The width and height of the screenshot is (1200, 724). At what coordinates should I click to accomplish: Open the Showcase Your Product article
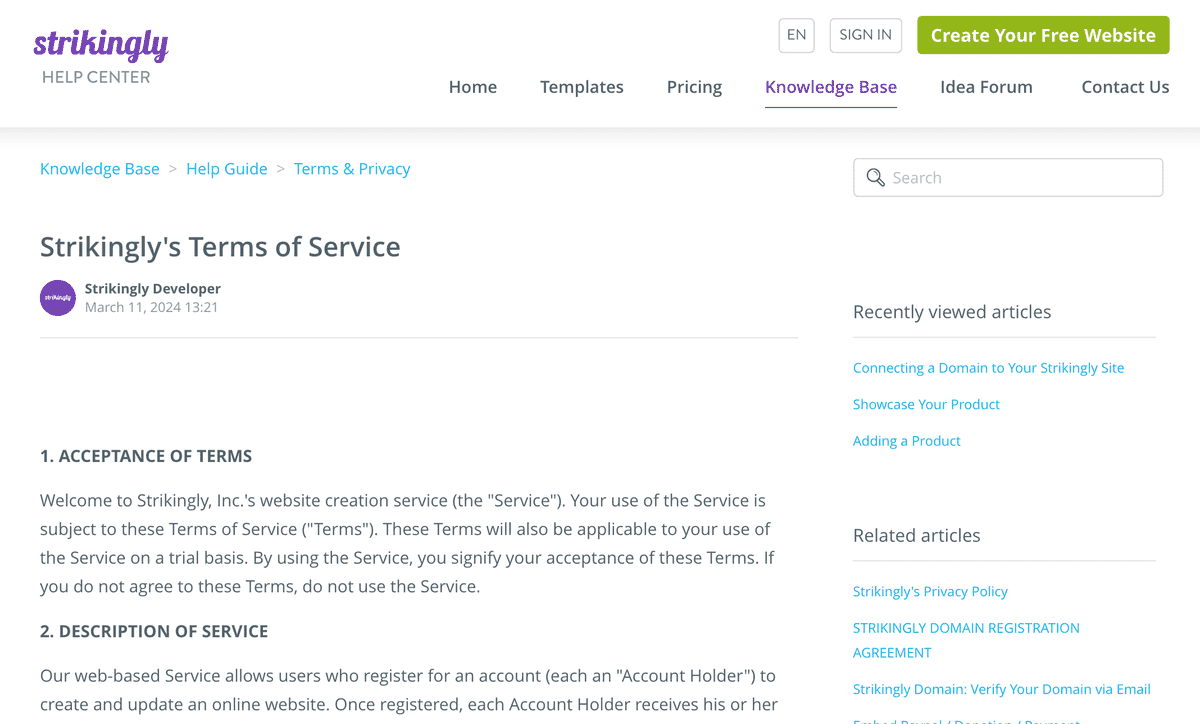click(926, 404)
